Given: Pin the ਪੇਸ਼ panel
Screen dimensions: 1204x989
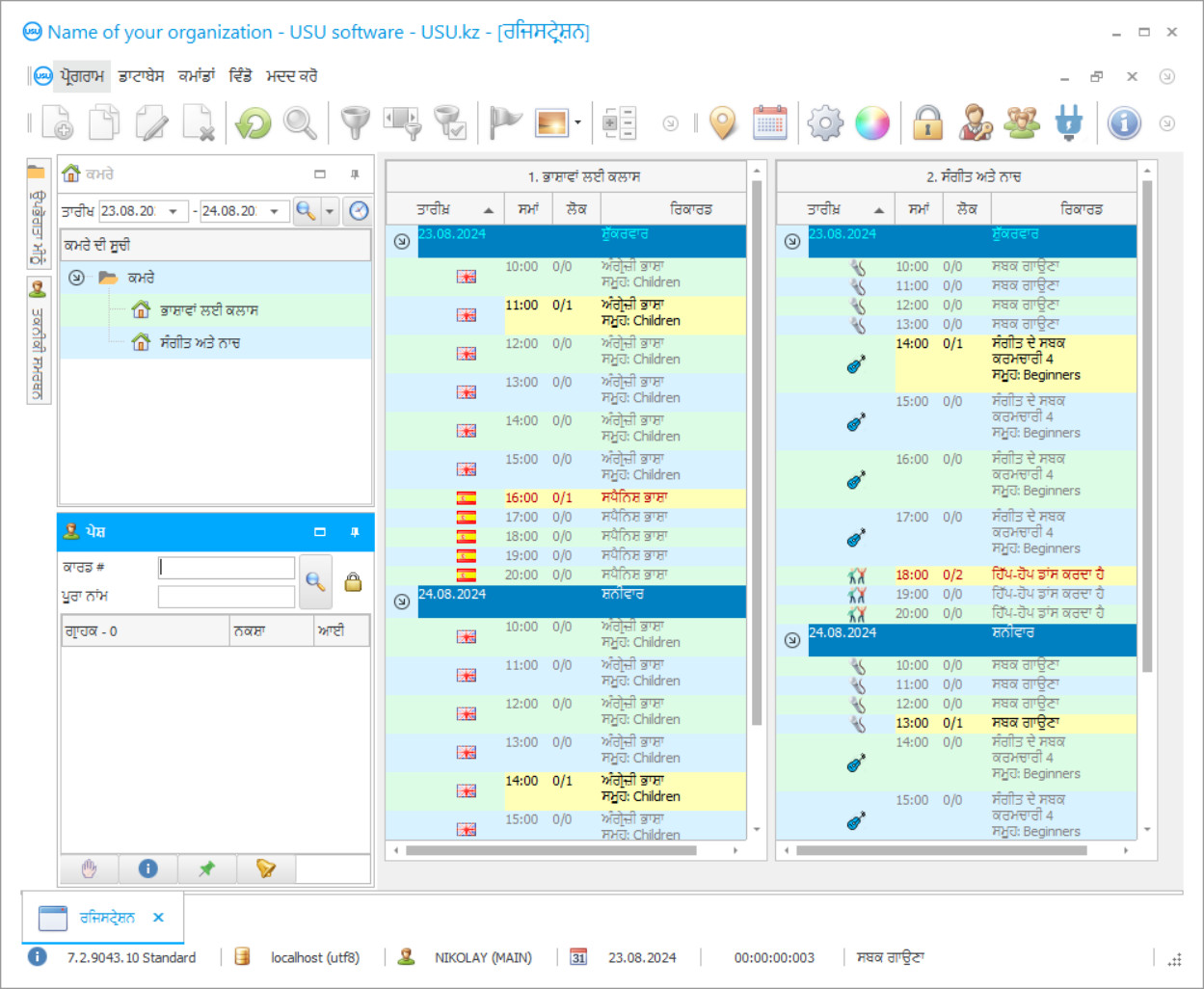Looking at the screenshot, I should [x=355, y=532].
